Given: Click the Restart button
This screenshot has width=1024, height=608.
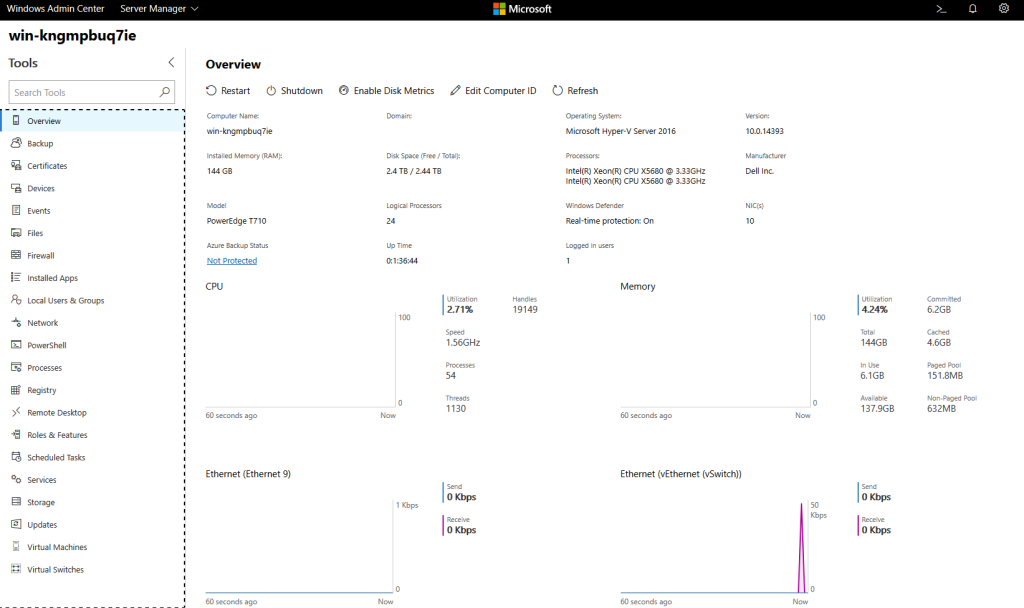Looking at the screenshot, I should click(228, 91).
